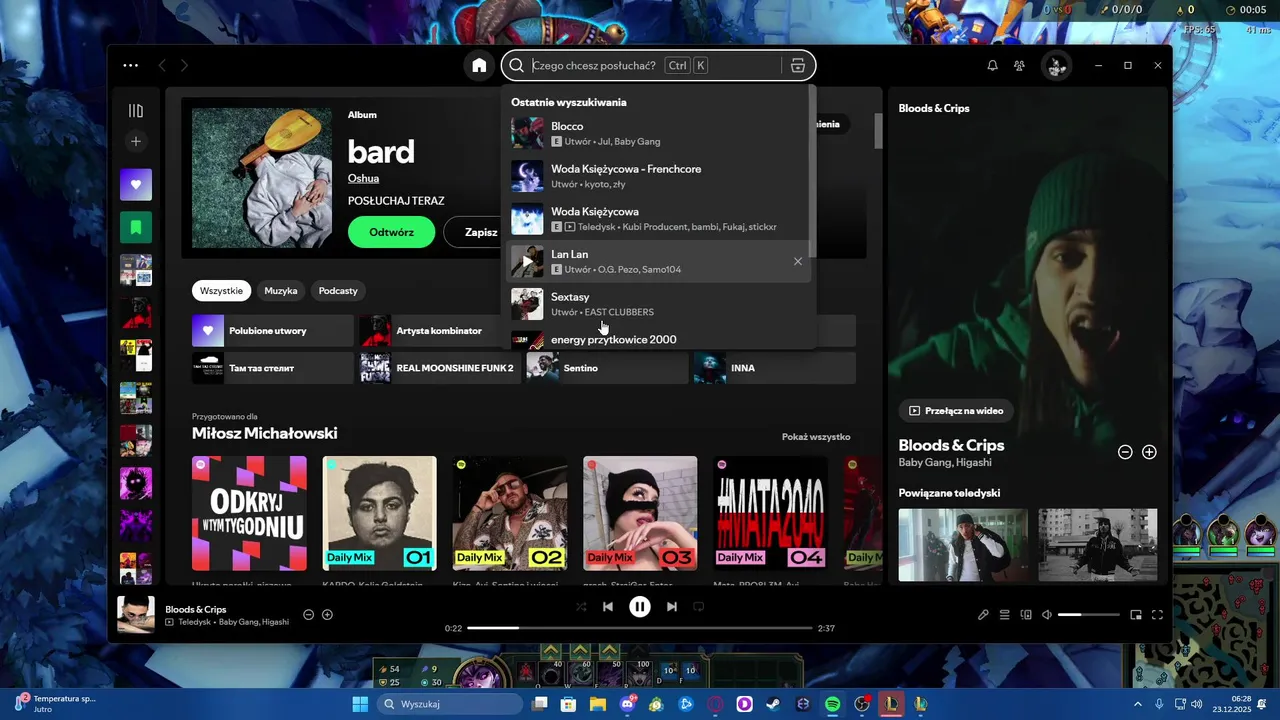
Task: Collapse Your Library sidebar icon
Action: [x=136, y=111]
